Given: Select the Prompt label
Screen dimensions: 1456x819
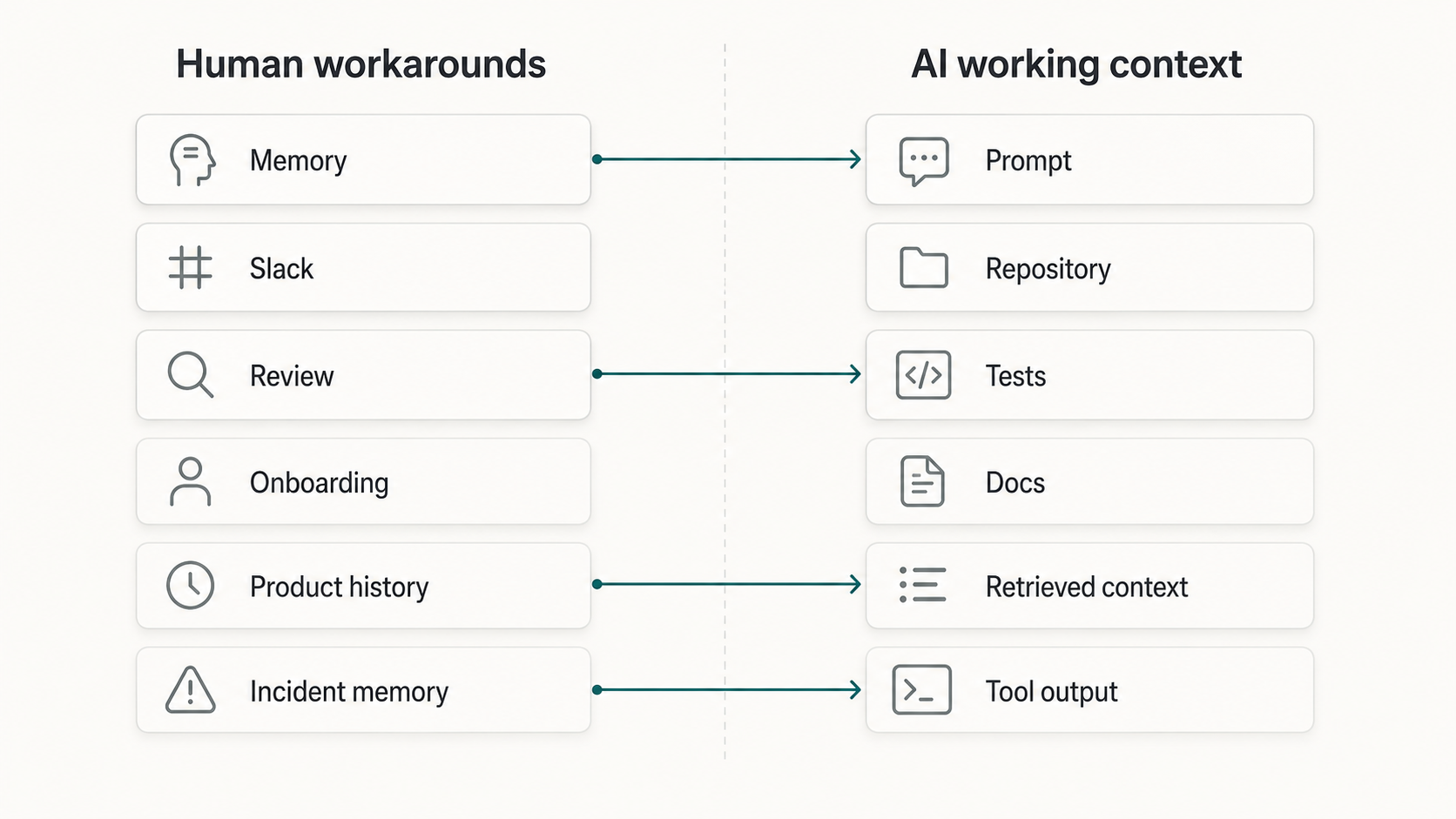Looking at the screenshot, I should [x=1028, y=161].
